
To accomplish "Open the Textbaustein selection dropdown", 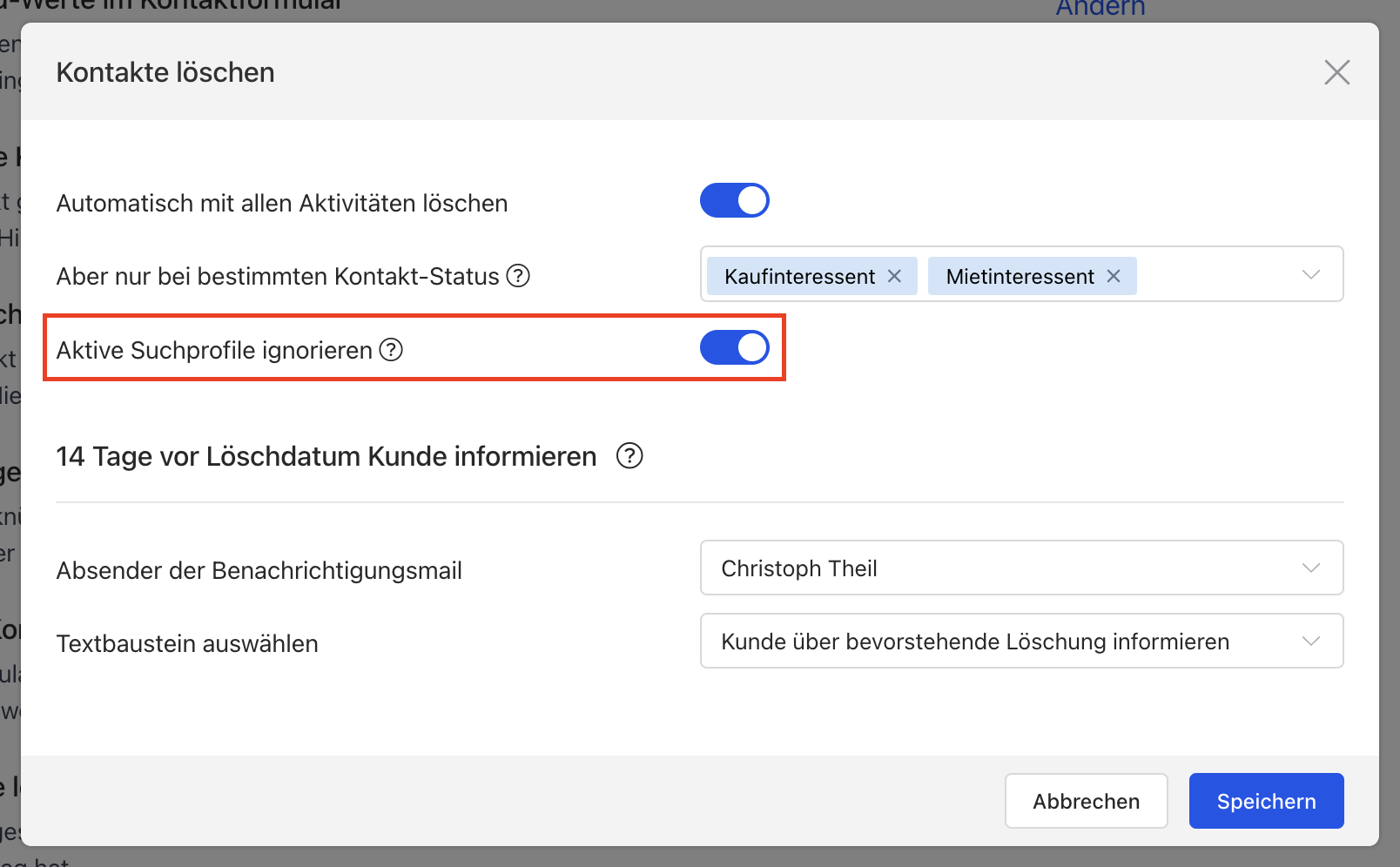I will 1020,642.
